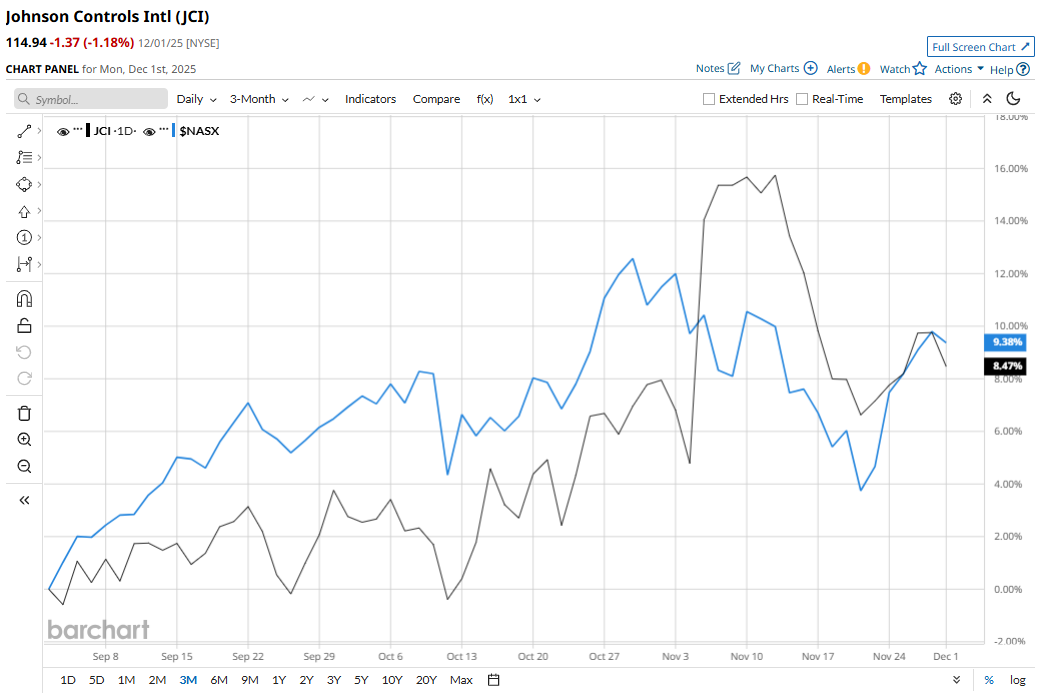Open the chart type line dropdown

(316, 99)
